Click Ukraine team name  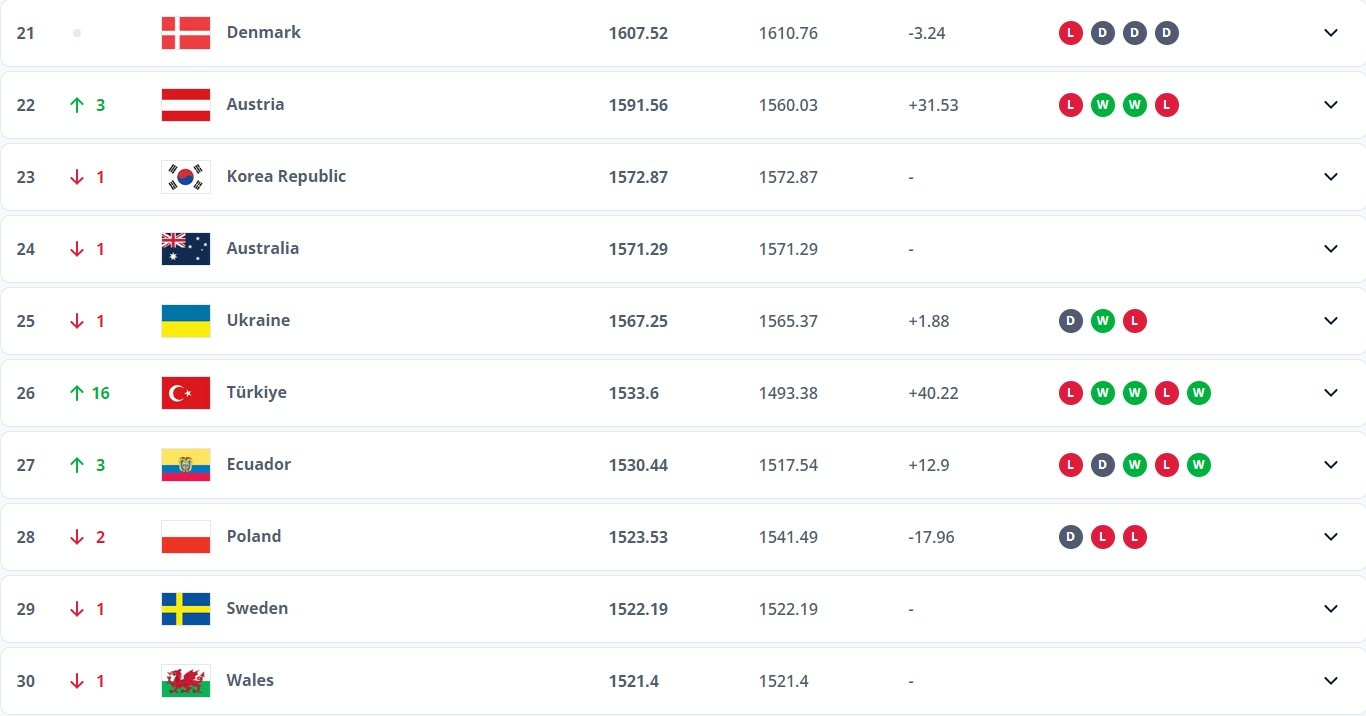[x=258, y=320]
